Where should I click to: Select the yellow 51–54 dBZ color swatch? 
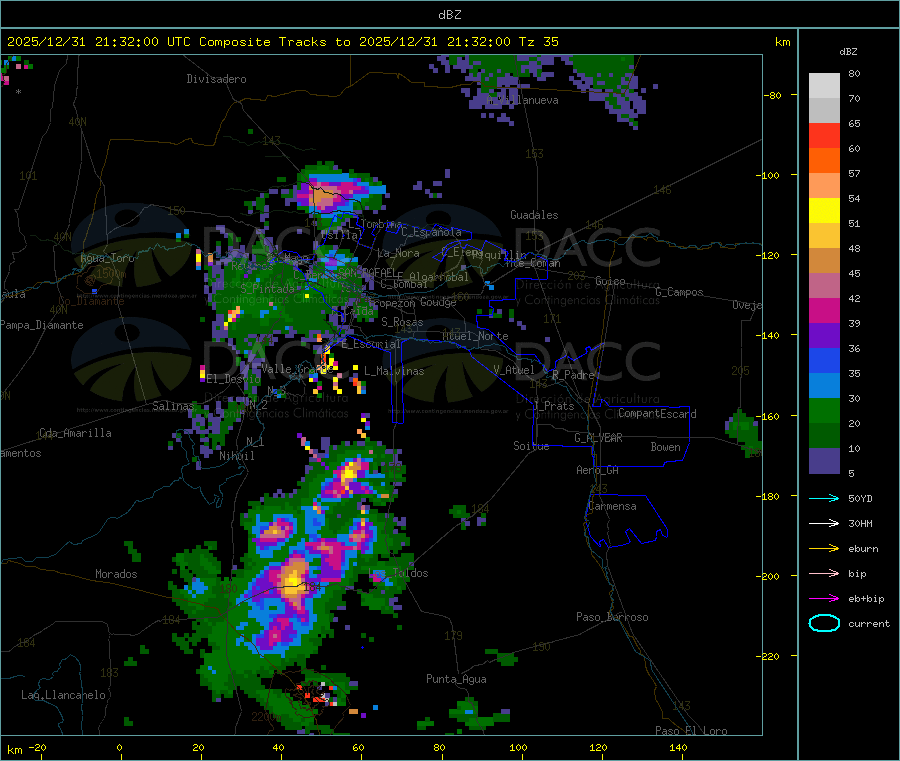click(x=824, y=211)
